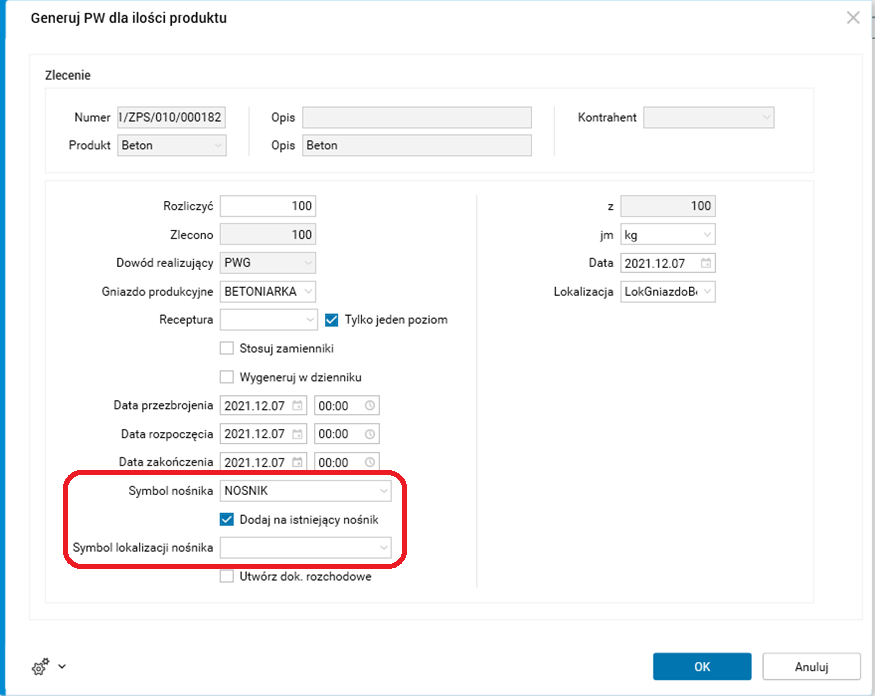The width and height of the screenshot is (875, 696).
Task: Open calendar for Data zakończenia
Action: pyautogui.click(x=298, y=463)
